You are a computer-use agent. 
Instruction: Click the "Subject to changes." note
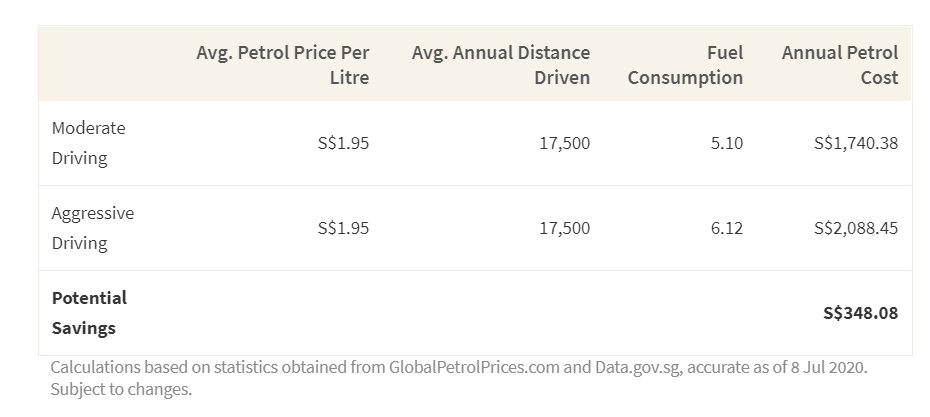(120, 389)
